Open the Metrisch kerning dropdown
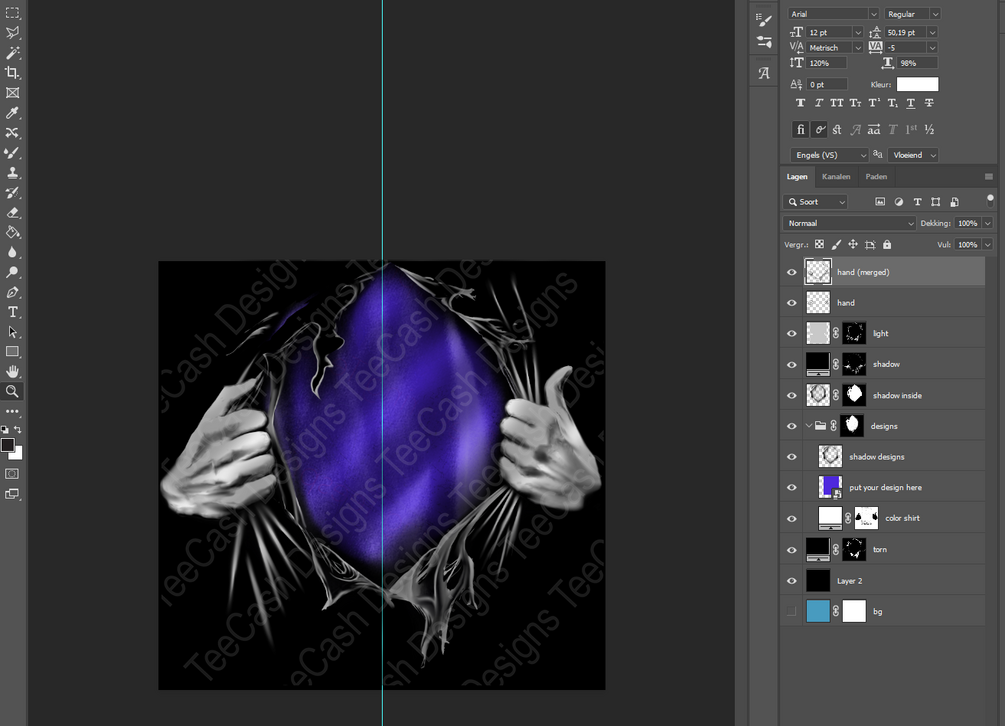 click(858, 47)
